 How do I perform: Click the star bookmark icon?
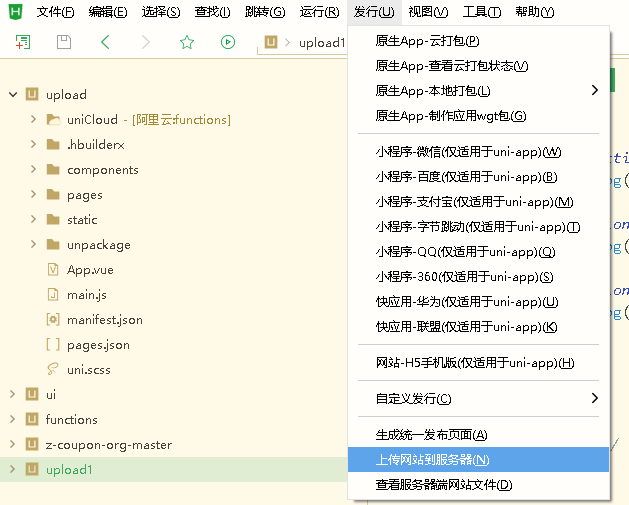pos(187,42)
